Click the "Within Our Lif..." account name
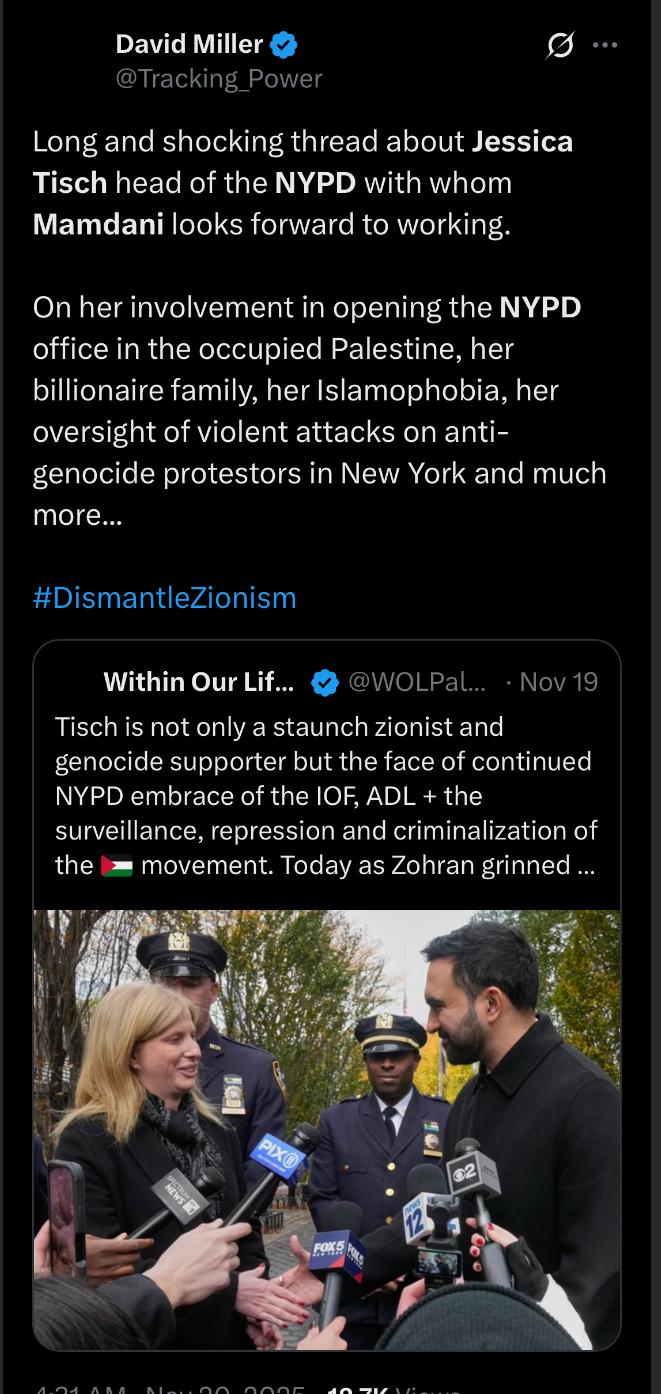661x1394 pixels. [x=199, y=682]
